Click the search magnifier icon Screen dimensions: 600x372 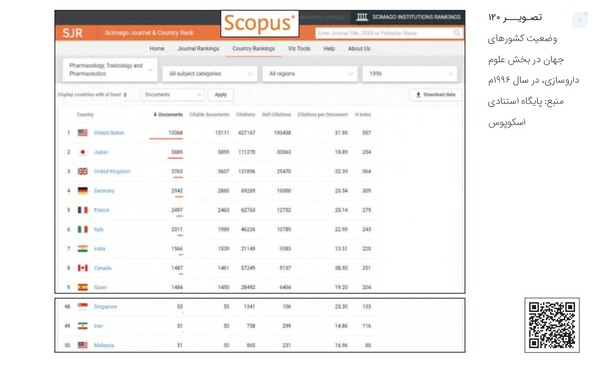tap(457, 33)
